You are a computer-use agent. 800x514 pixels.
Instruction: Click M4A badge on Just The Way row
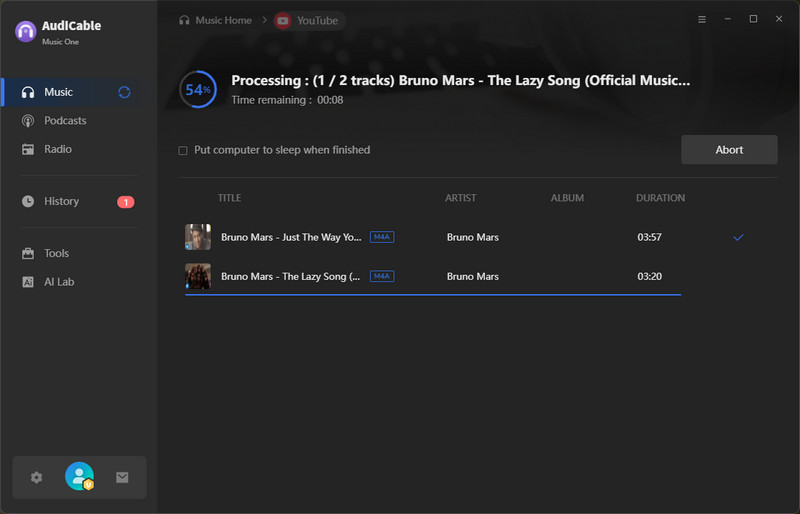point(382,237)
